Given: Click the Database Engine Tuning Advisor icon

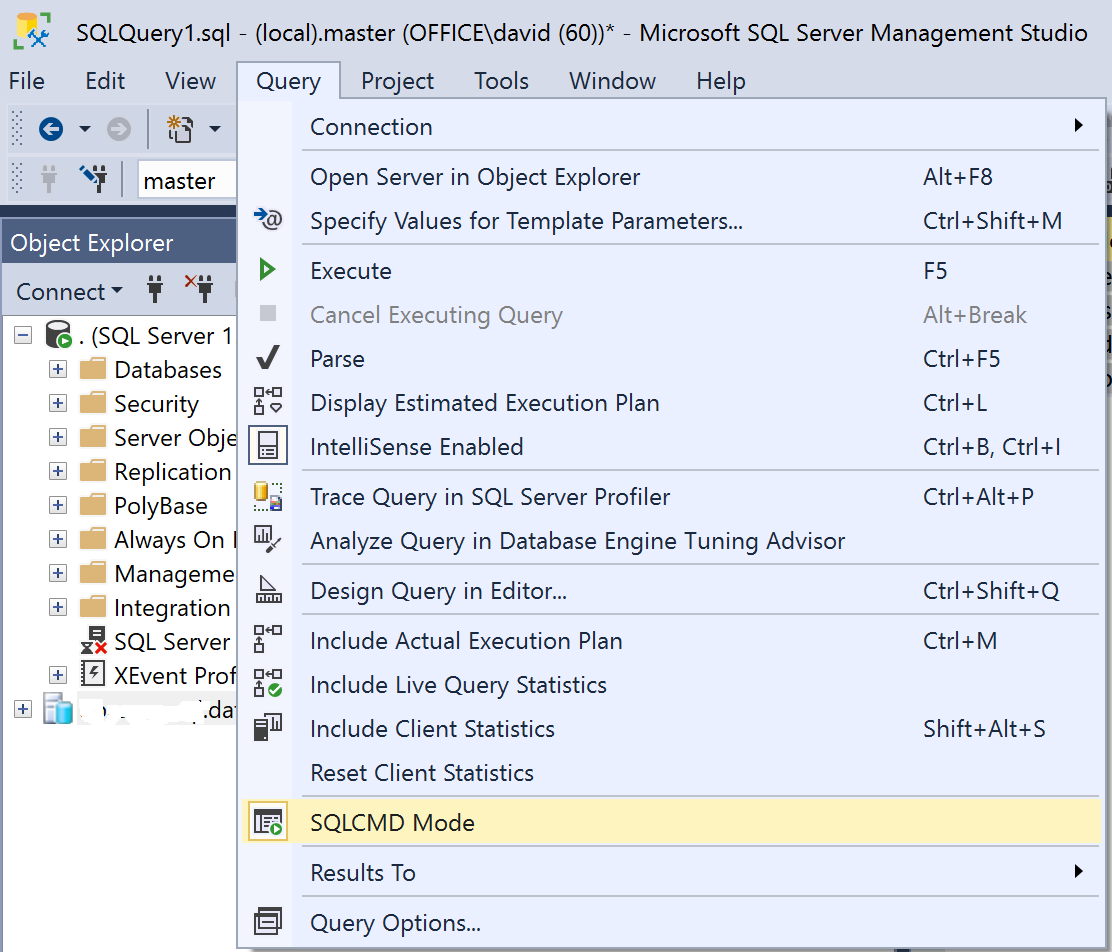Looking at the screenshot, I should click(x=268, y=541).
